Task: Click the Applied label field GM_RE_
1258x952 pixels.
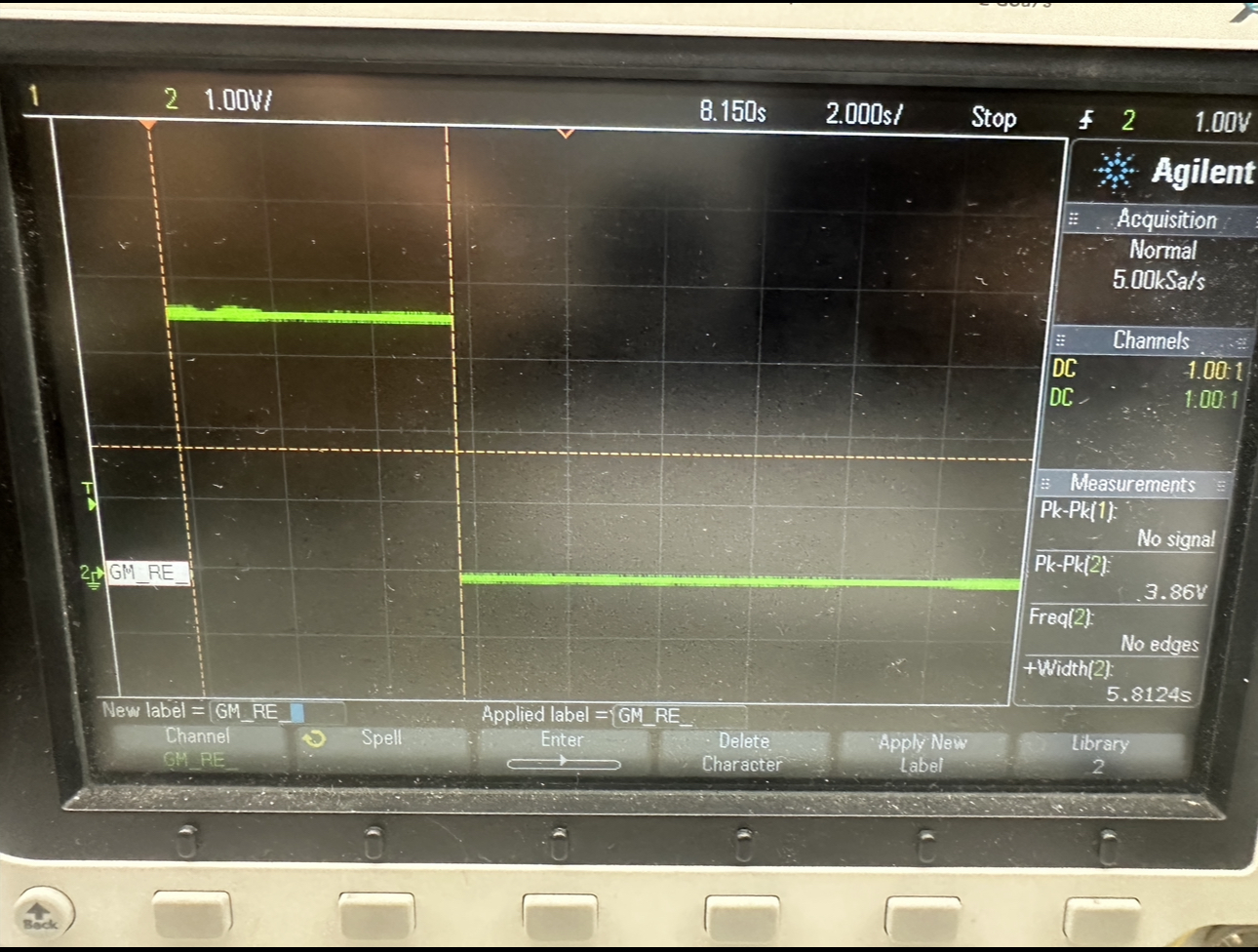Action: pyautogui.click(x=680, y=716)
